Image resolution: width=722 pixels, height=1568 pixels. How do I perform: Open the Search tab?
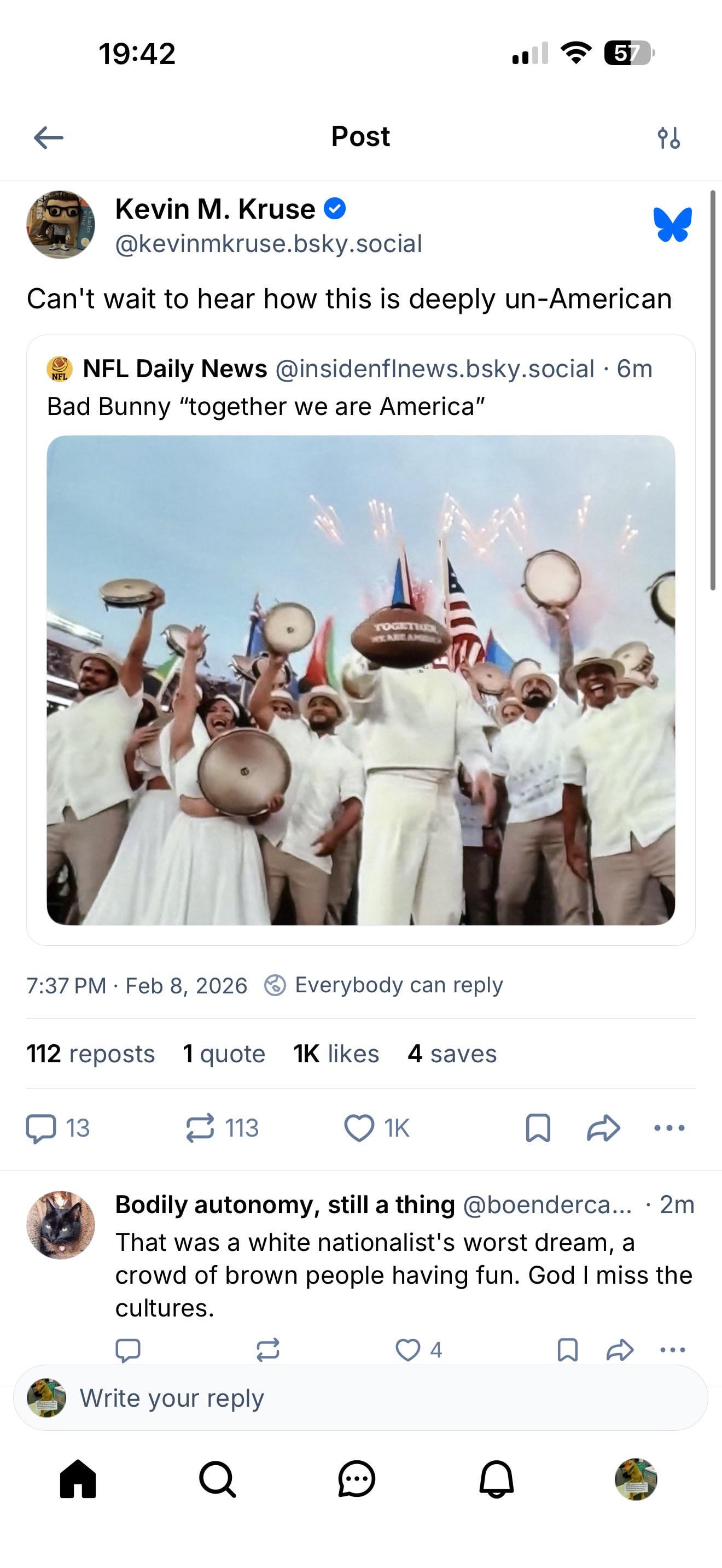coord(217,1478)
